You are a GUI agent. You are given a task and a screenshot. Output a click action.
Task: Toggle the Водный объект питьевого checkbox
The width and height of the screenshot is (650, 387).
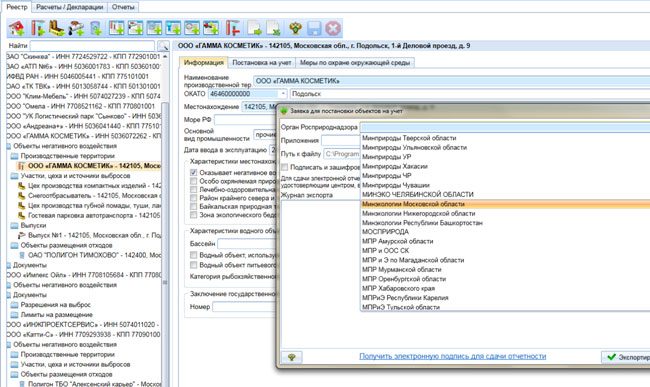click(x=194, y=265)
